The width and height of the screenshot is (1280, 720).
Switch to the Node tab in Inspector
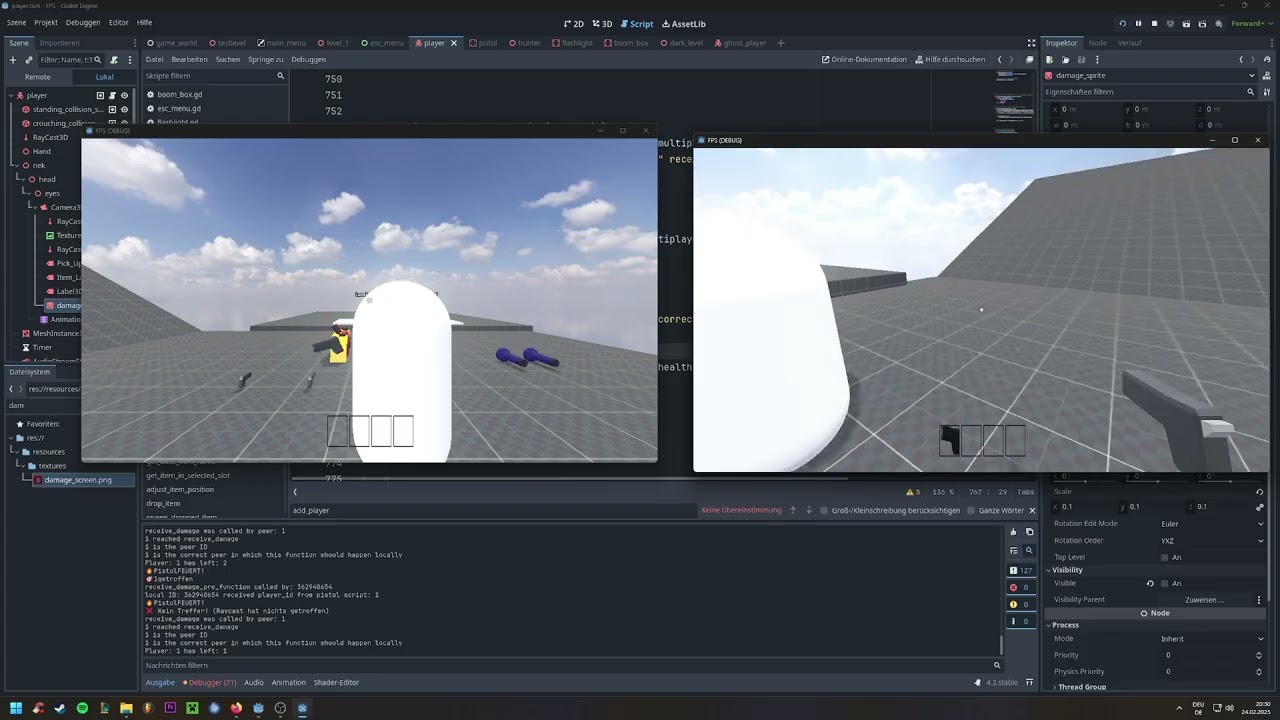click(1098, 43)
